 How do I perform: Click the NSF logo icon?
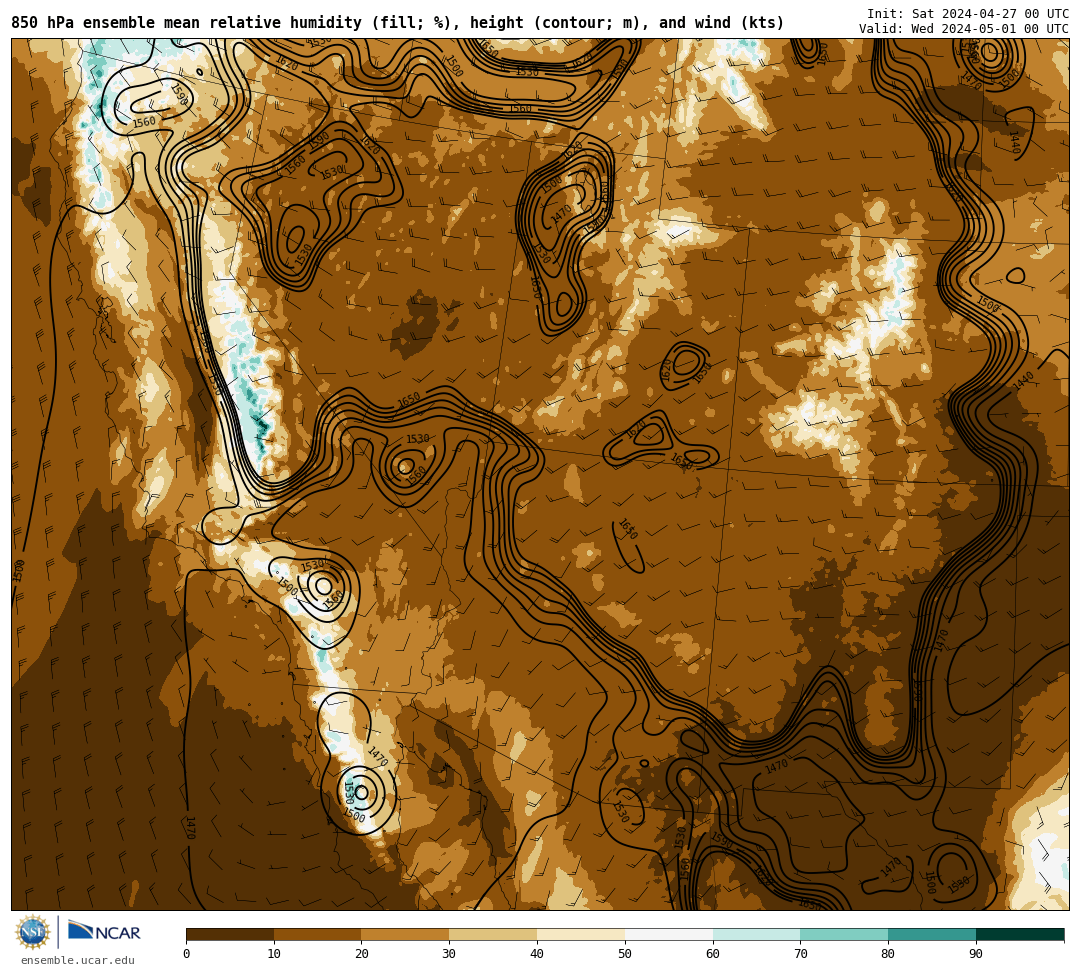[33, 932]
